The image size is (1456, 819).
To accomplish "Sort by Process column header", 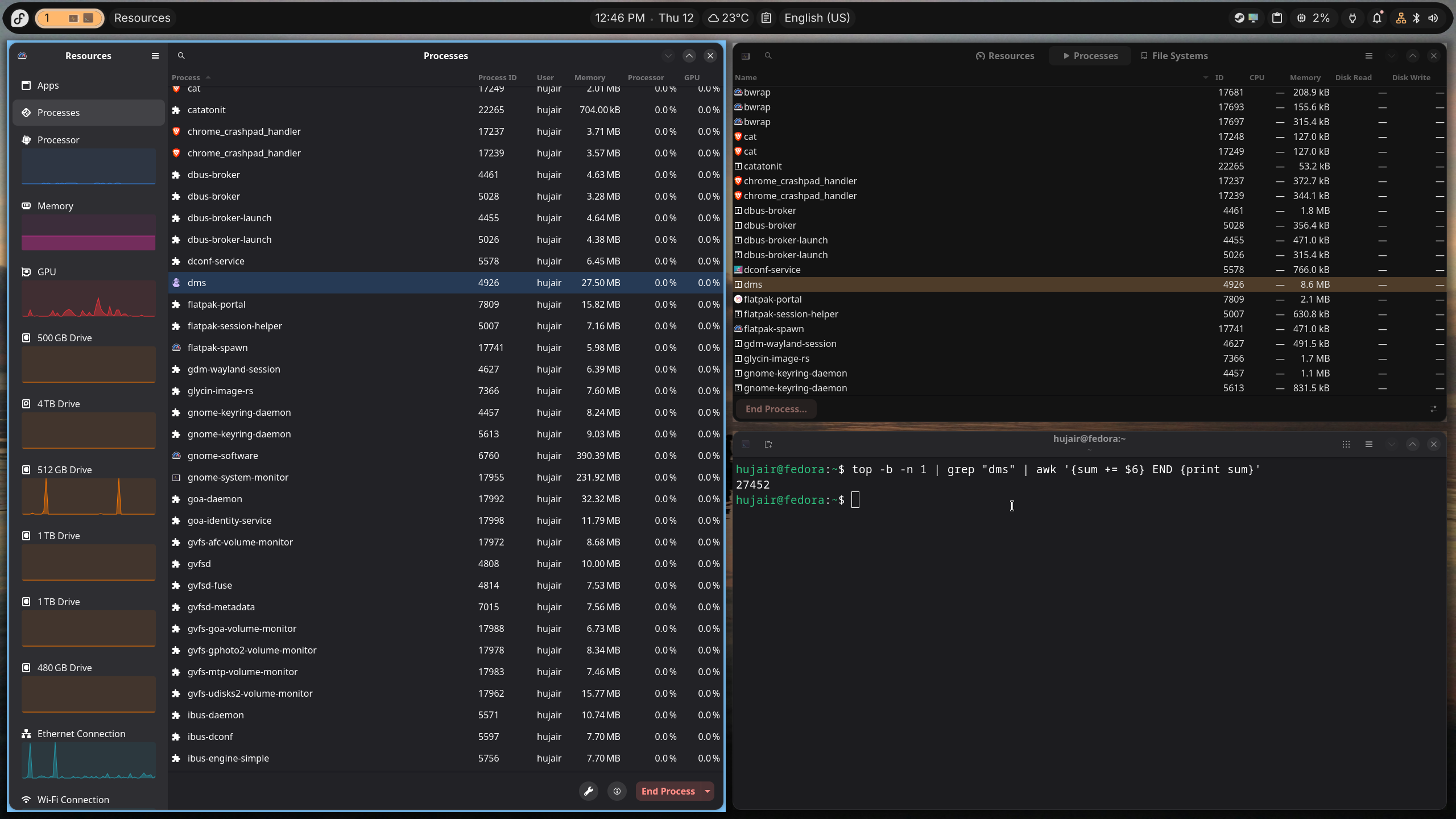I will pos(186,77).
